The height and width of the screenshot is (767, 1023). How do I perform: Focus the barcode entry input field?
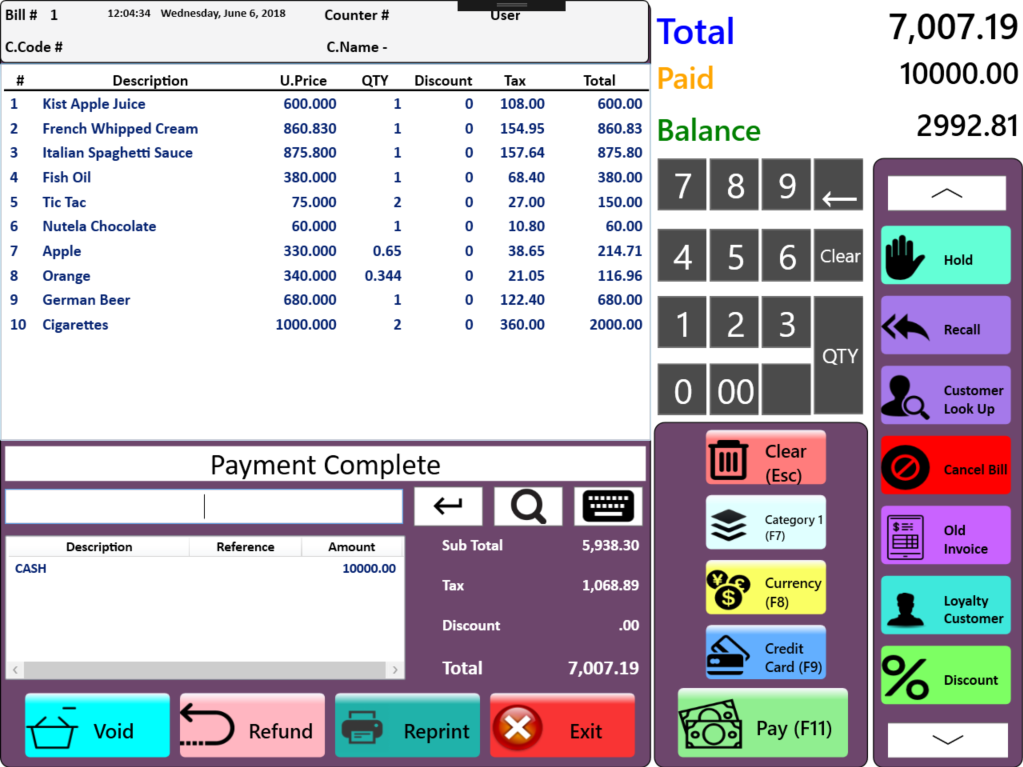tap(204, 506)
